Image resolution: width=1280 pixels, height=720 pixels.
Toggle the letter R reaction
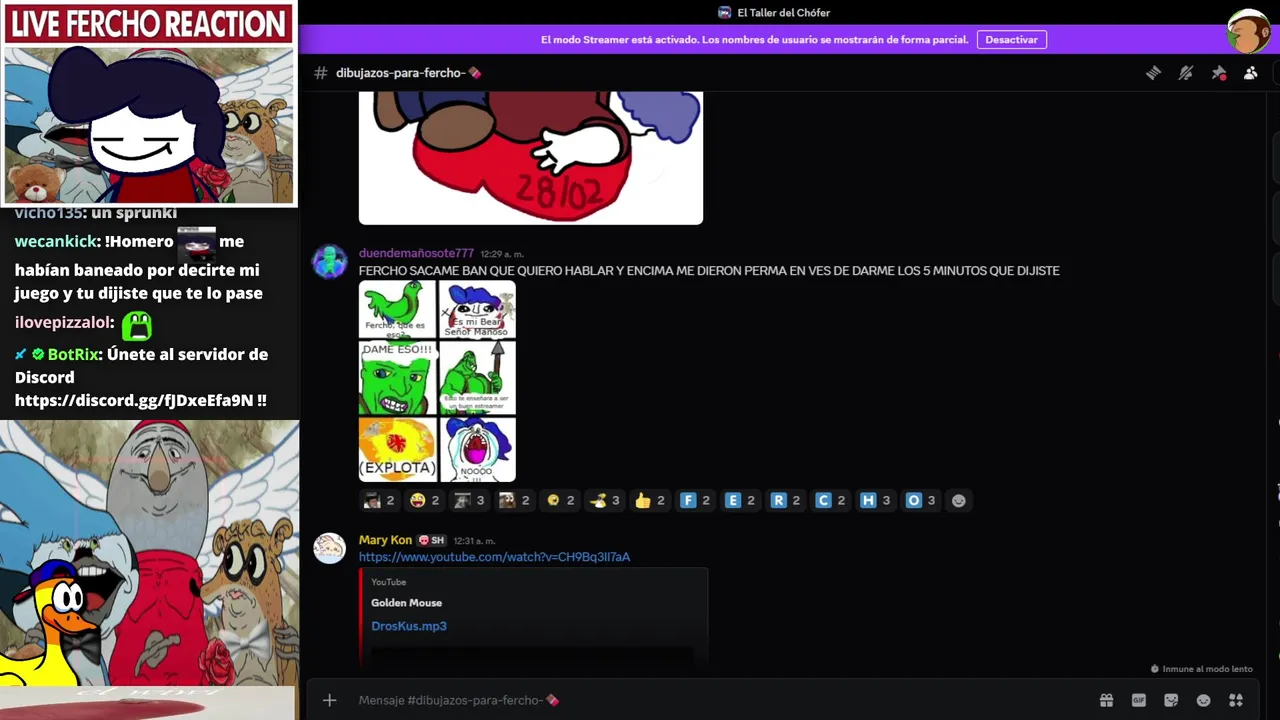pyautogui.click(x=785, y=500)
